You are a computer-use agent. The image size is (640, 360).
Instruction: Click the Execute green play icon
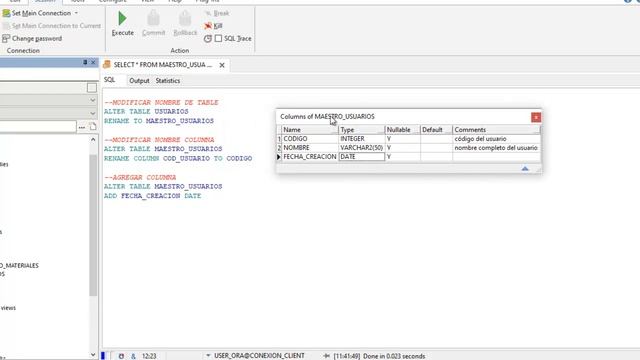(x=122, y=19)
